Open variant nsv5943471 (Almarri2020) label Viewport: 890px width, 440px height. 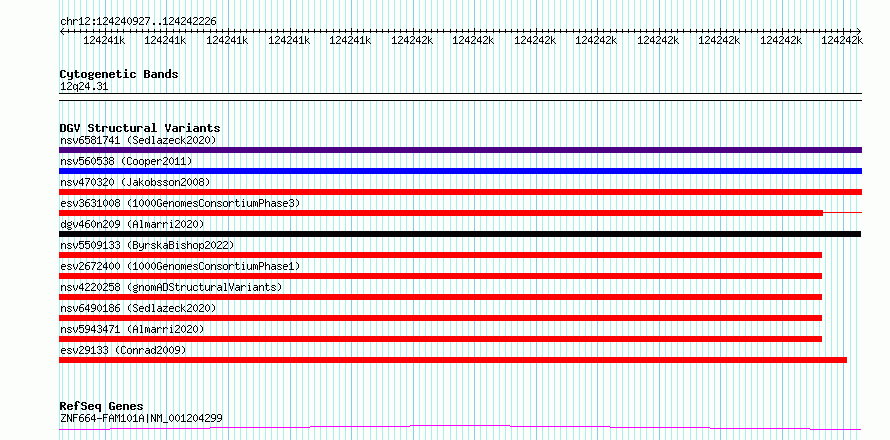132,329
